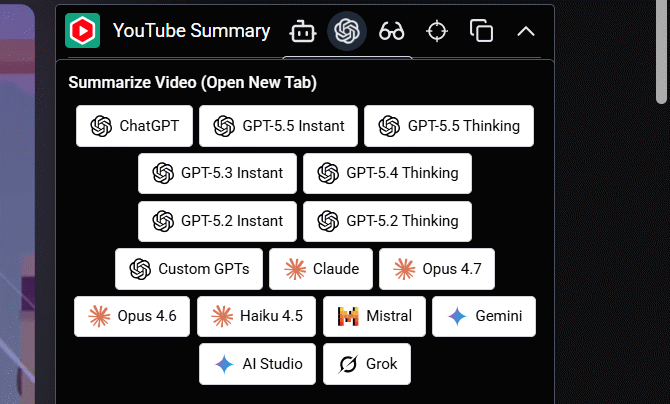Screen dimensions: 670x404
Task: Select Opus 4.7 model
Action: pos(437,269)
